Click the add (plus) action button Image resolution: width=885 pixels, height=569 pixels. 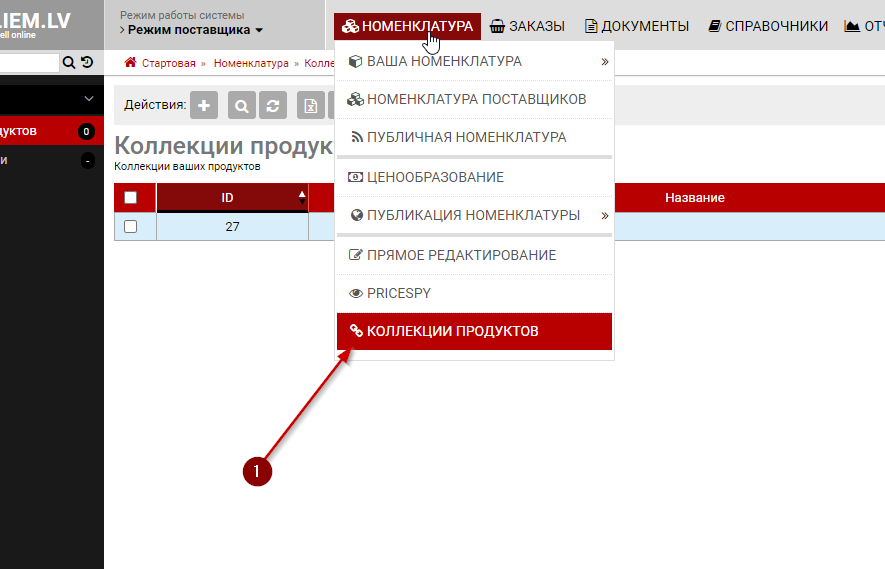pos(204,105)
